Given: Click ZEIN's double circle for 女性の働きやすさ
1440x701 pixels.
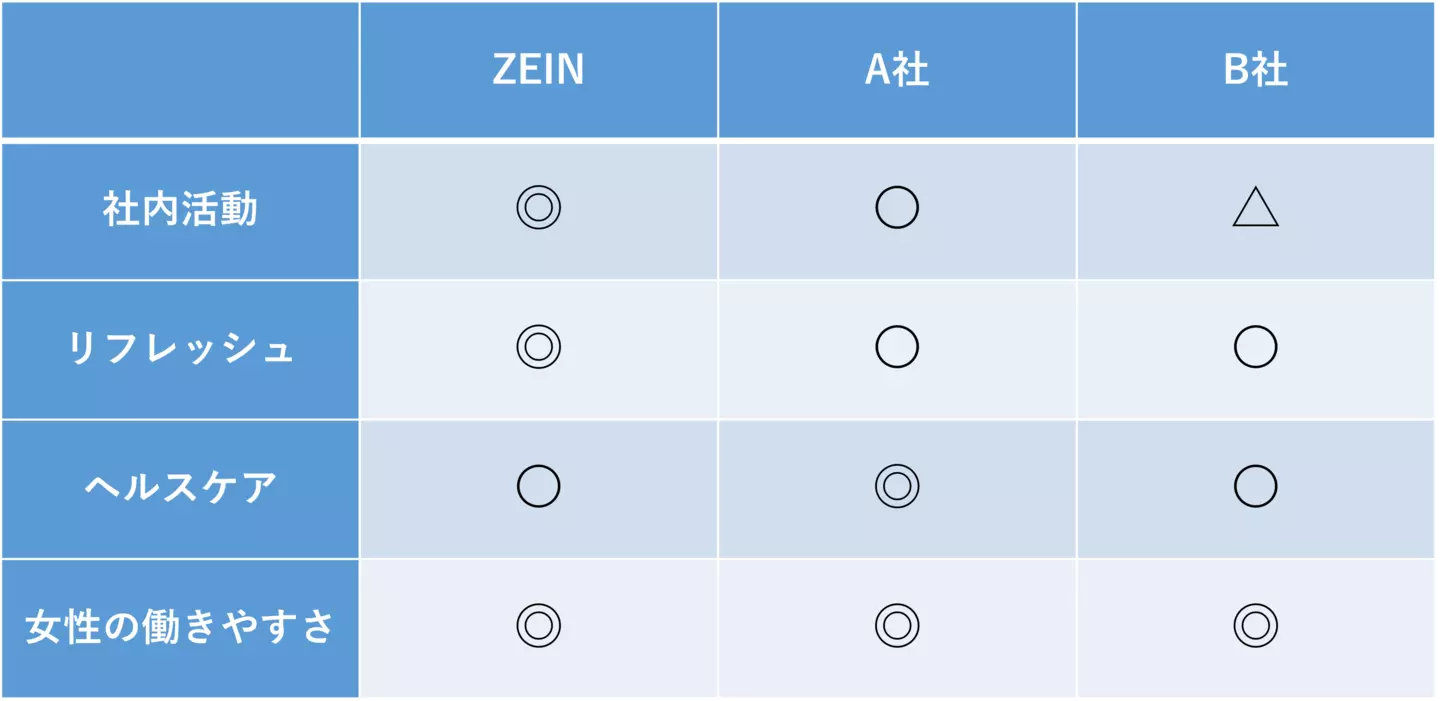Looking at the screenshot, I should tap(538, 626).
